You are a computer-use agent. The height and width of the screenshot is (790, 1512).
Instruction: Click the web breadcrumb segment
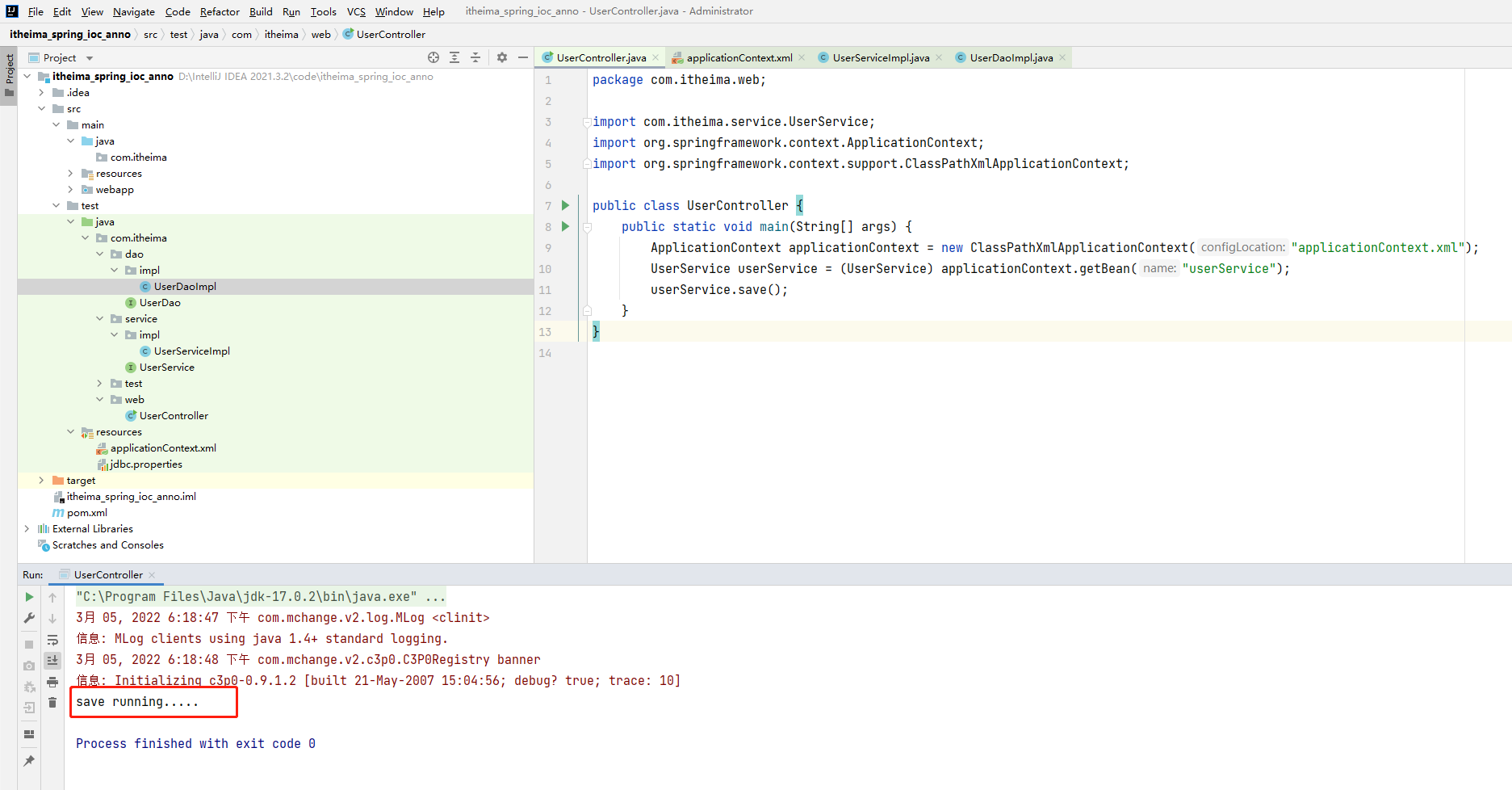[x=320, y=34]
